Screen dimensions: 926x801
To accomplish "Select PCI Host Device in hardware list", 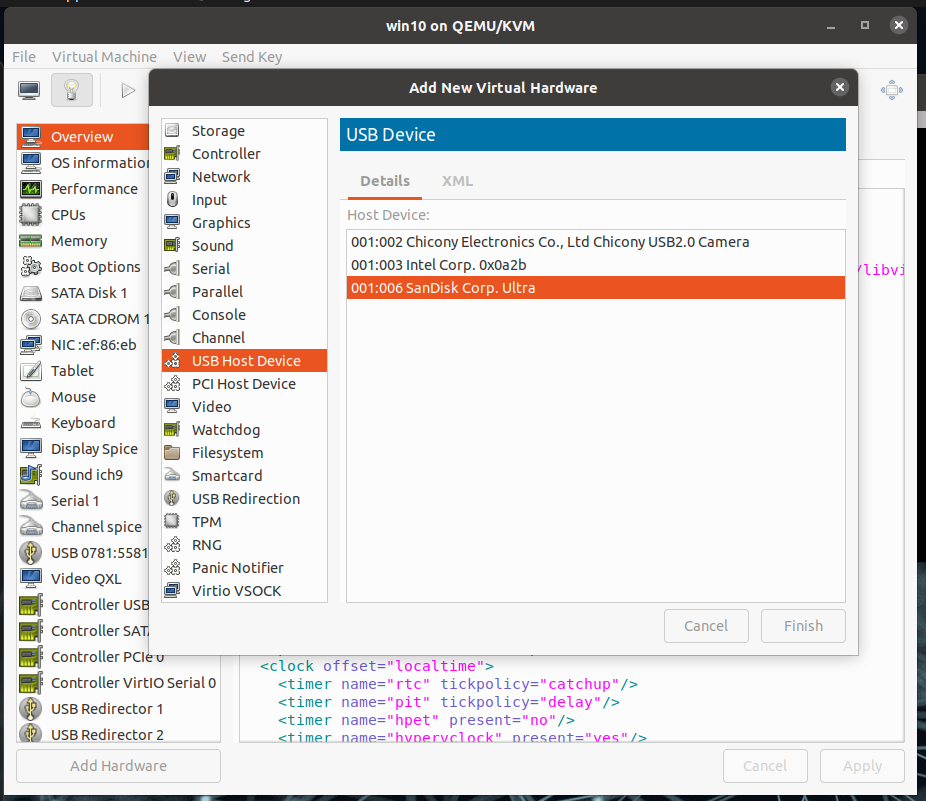I will [x=243, y=384].
